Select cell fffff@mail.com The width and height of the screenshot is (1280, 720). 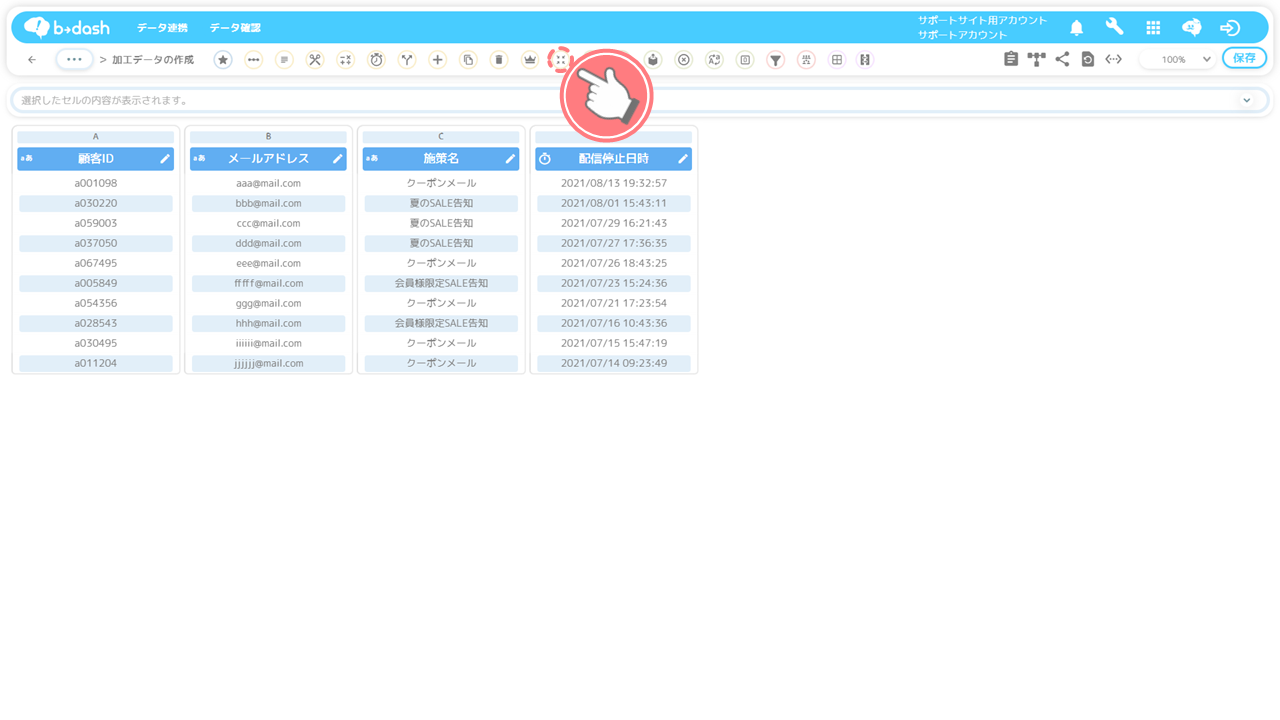(268, 283)
